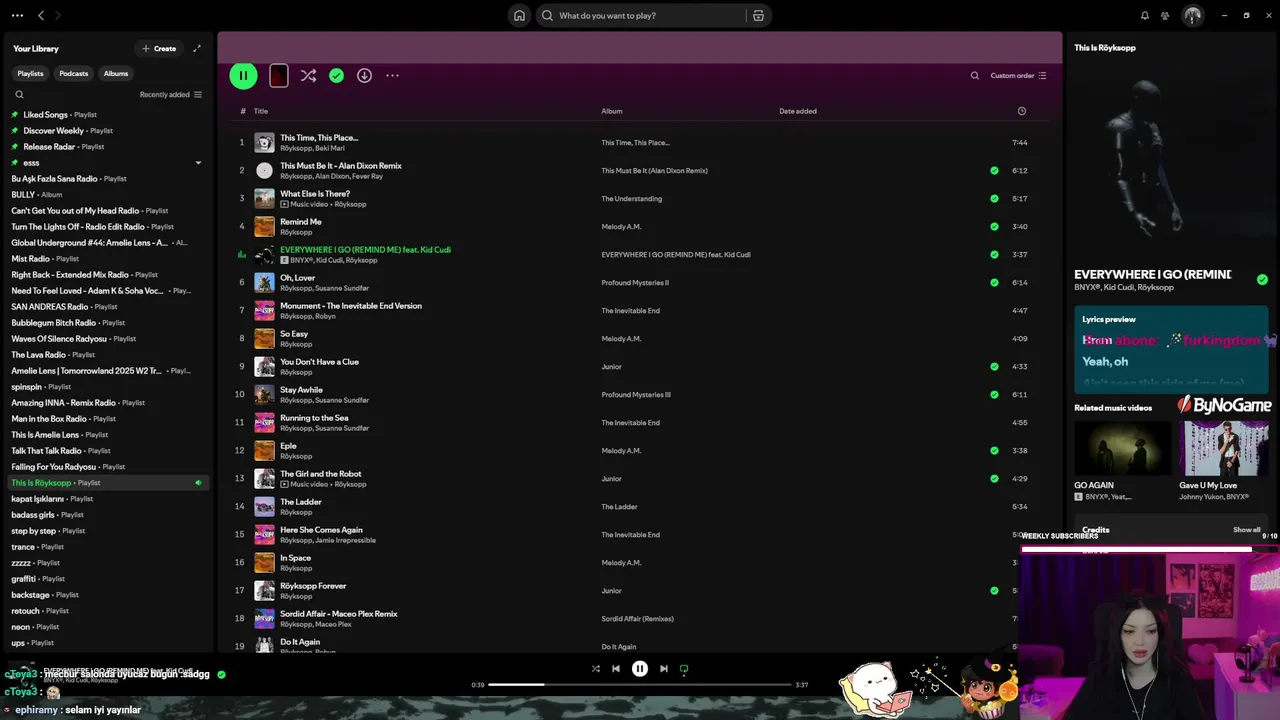Image resolution: width=1280 pixels, height=720 pixels.
Task: Search within the playlist
Action: (x=975, y=75)
